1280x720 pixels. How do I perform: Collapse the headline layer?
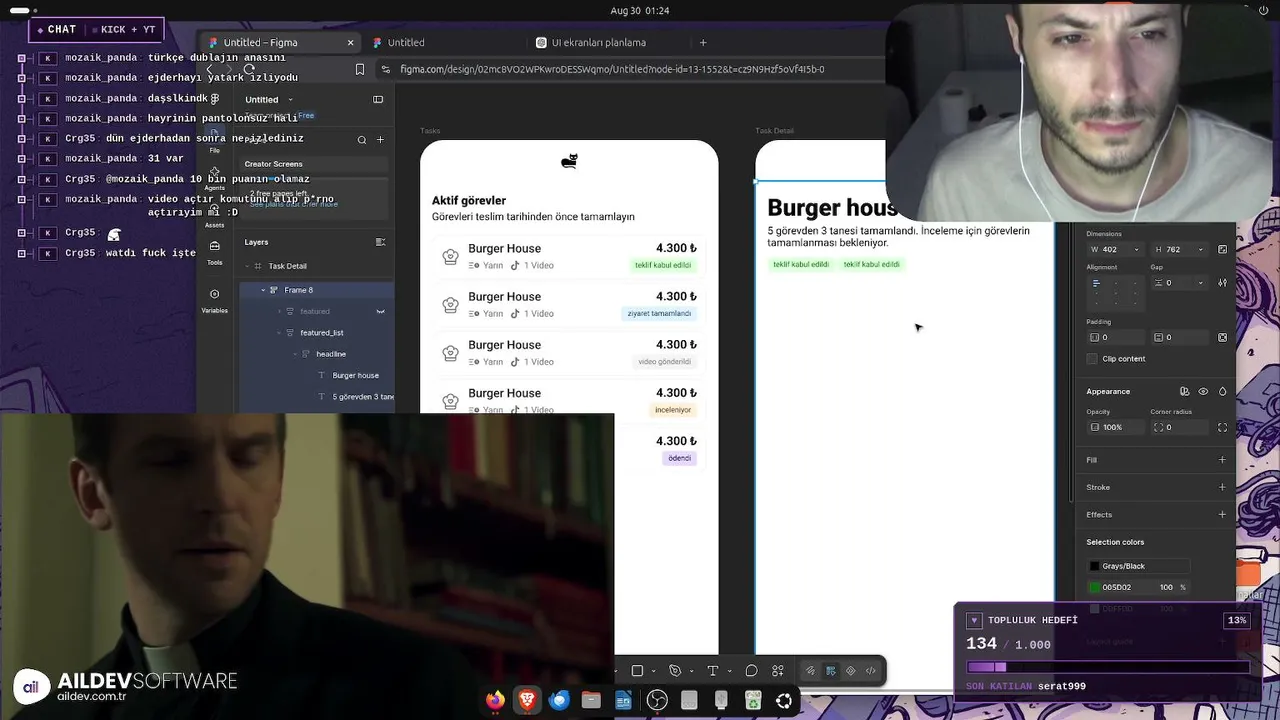(295, 354)
